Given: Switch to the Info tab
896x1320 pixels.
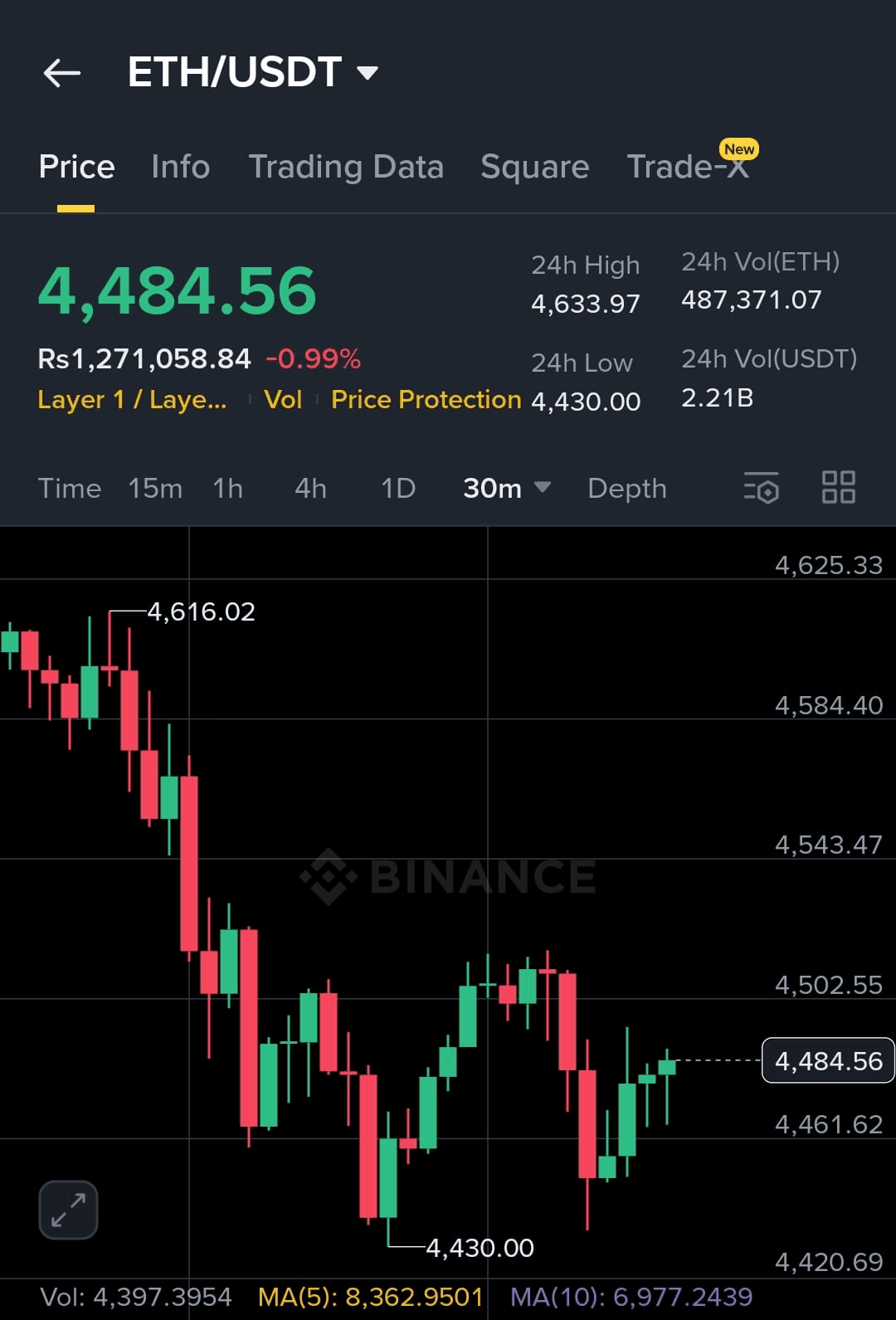Looking at the screenshot, I should point(181,167).
